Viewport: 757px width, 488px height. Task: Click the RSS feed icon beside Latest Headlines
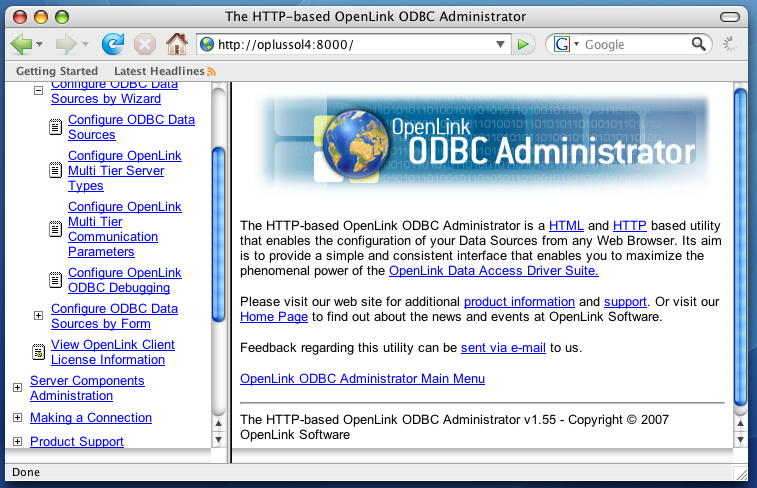[x=211, y=72]
